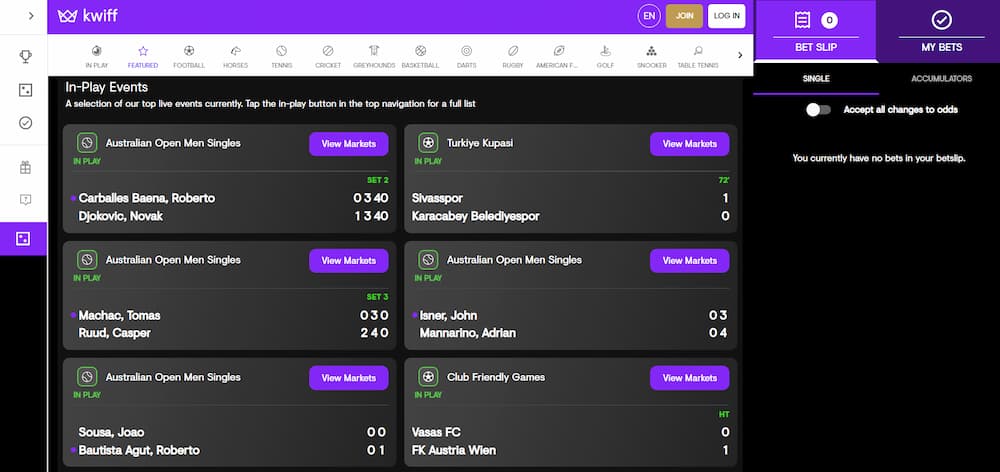Select FK Austria Wien
This screenshot has height=472, width=1000.
click(453, 450)
